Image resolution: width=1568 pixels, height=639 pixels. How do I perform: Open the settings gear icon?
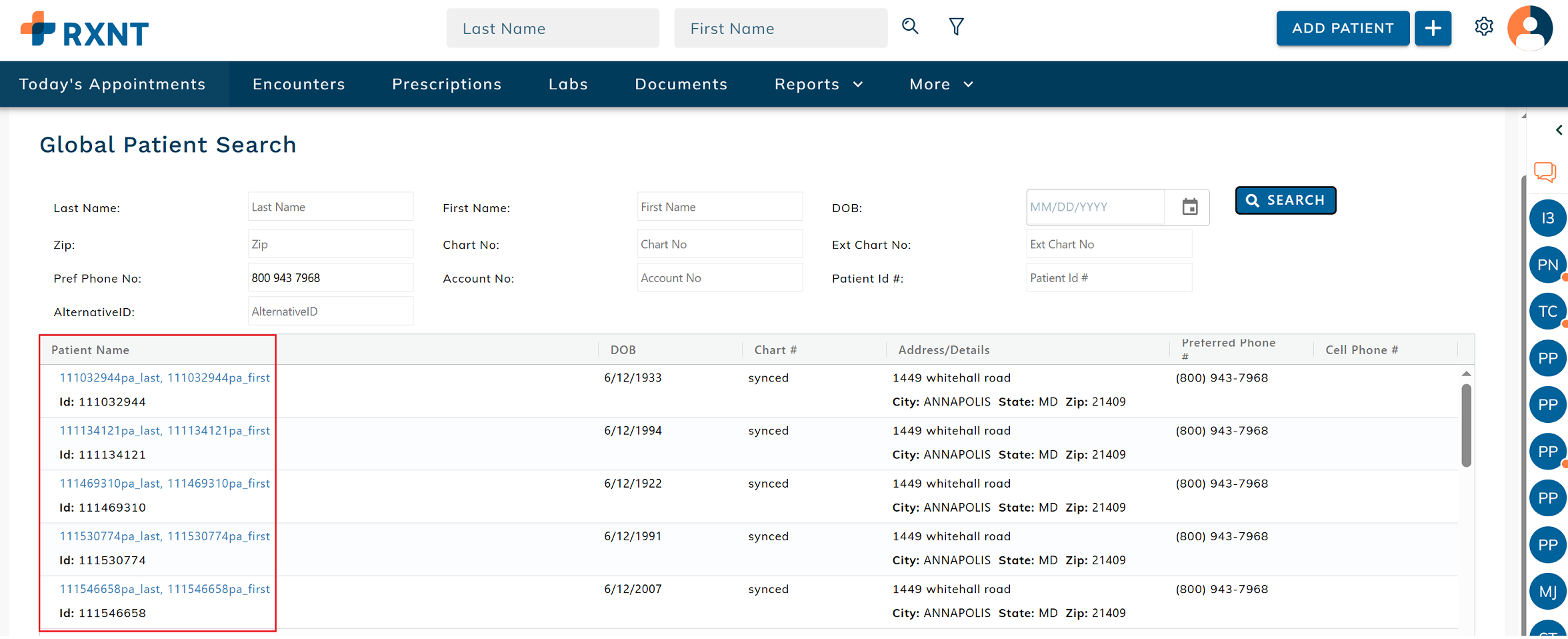[x=1483, y=27]
